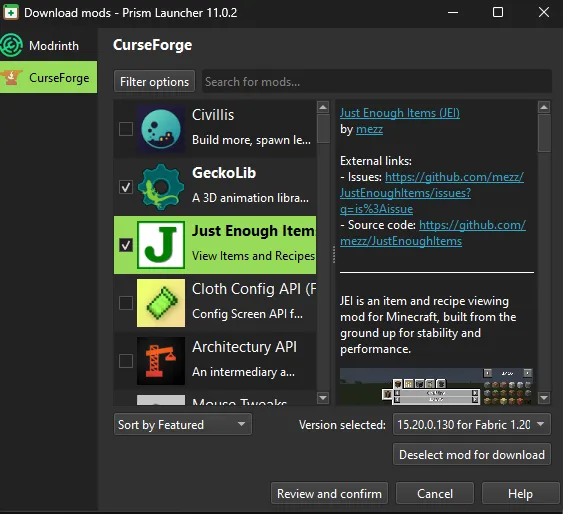Screen dimensions: 563x514
Task: Click the CurseForge anvil icon
Action: coord(11,77)
